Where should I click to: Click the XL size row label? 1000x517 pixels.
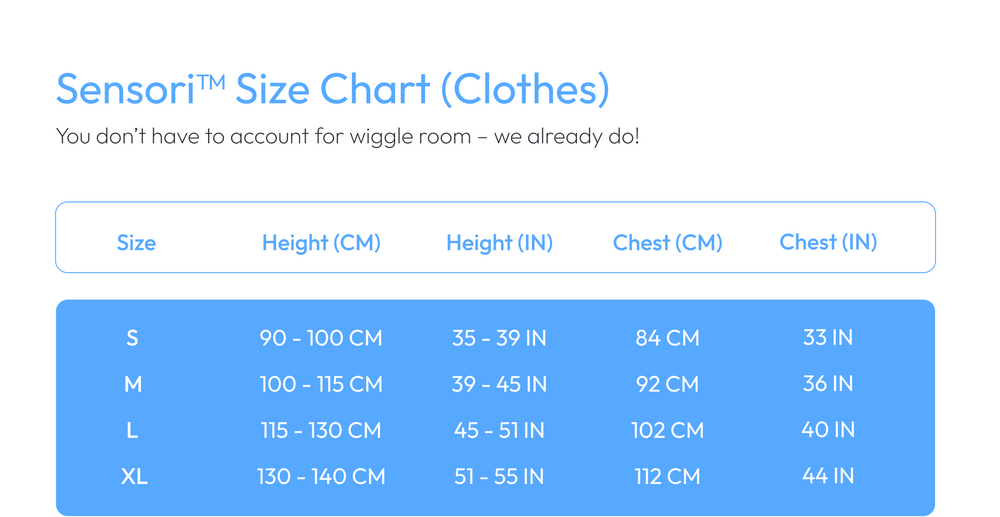135,476
